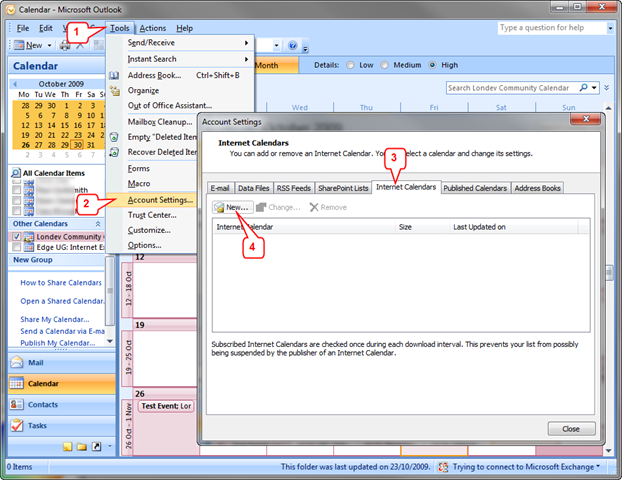The width and height of the screenshot is (622, 480).
Task: Select the Low details radio button
Action: [x=350, y=65]
